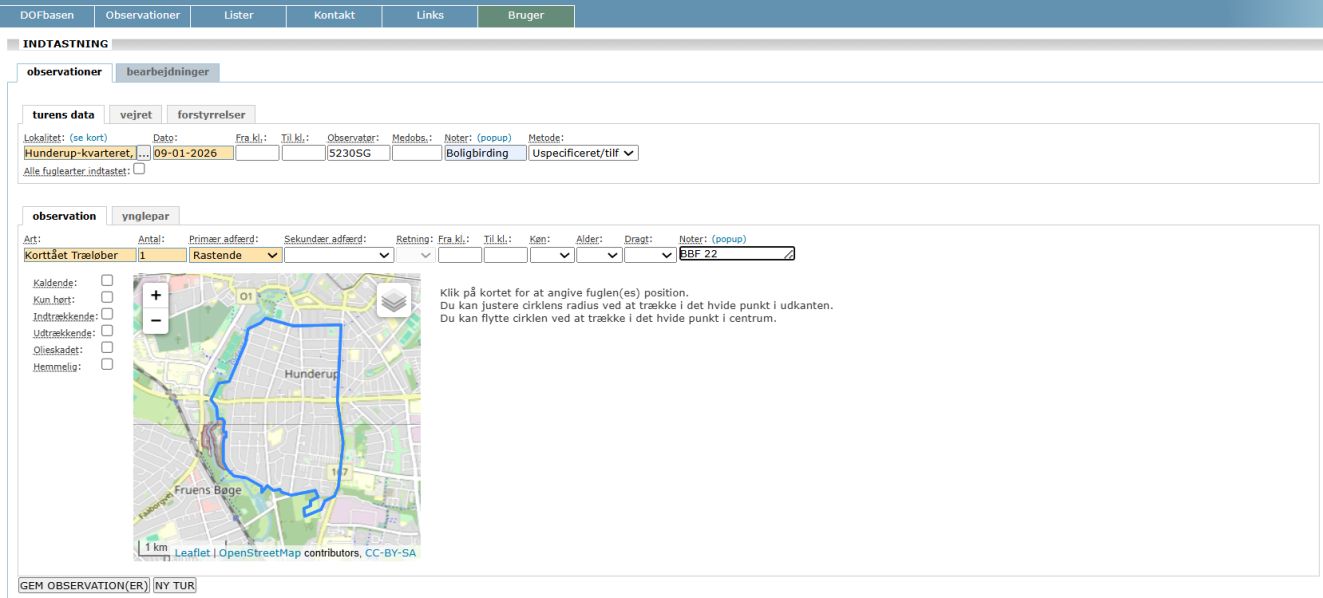This screenshot has height=598, width=1323.
Task: Switch to the vejret tab
Action: [136, 115]
